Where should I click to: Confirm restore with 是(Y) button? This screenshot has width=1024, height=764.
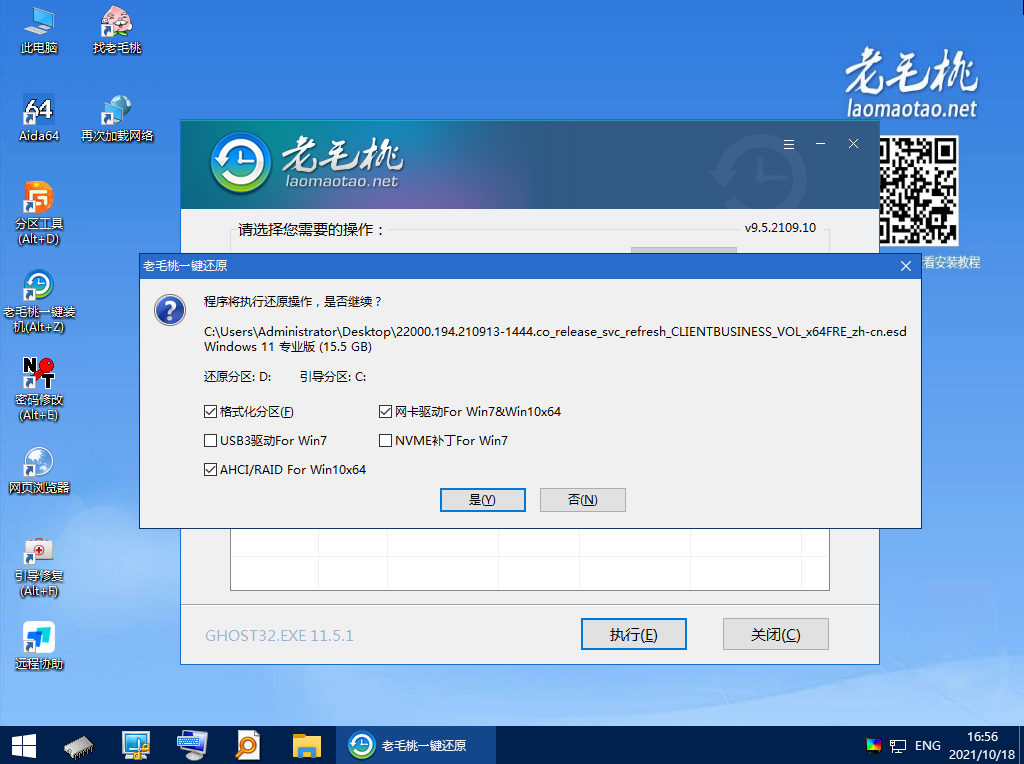(483, 500)
